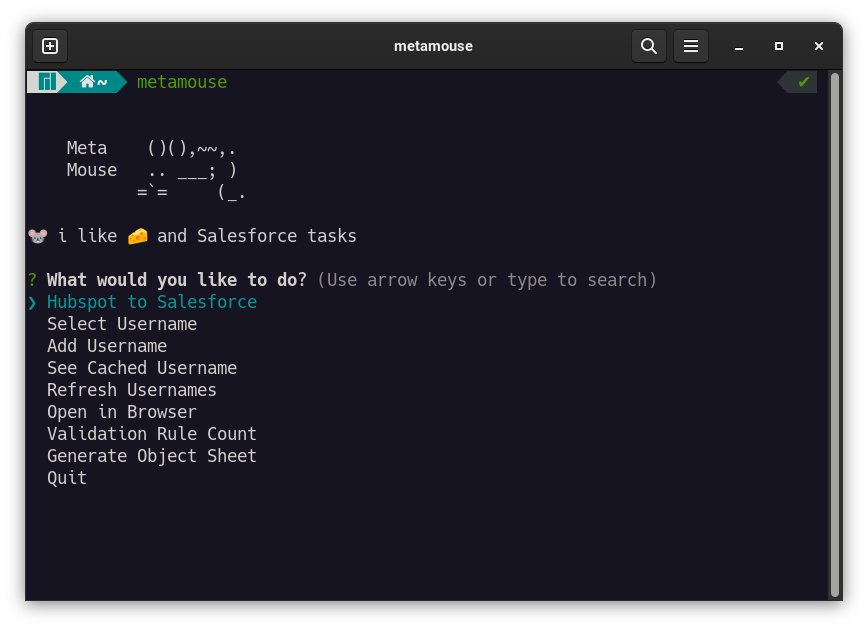Click the 'Use arrow keys or type to search' hint
The height and width of the screenshot is (629, 868).
487,280
